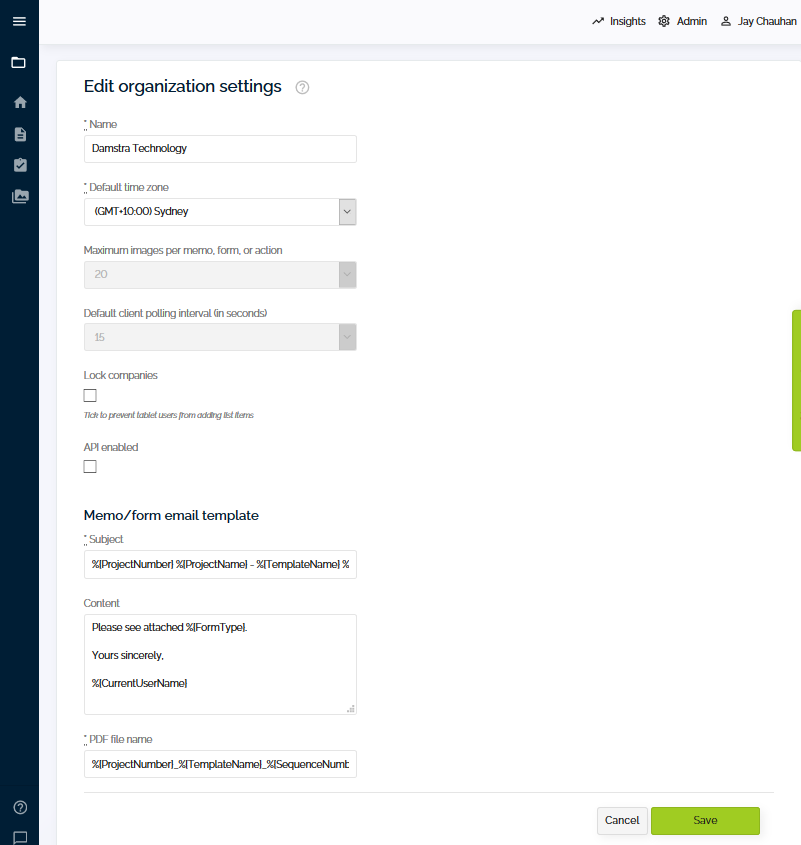This screenshot has width=801, height=845.
Task: Open the Admin menu
Action: click(x=682, y=21)
